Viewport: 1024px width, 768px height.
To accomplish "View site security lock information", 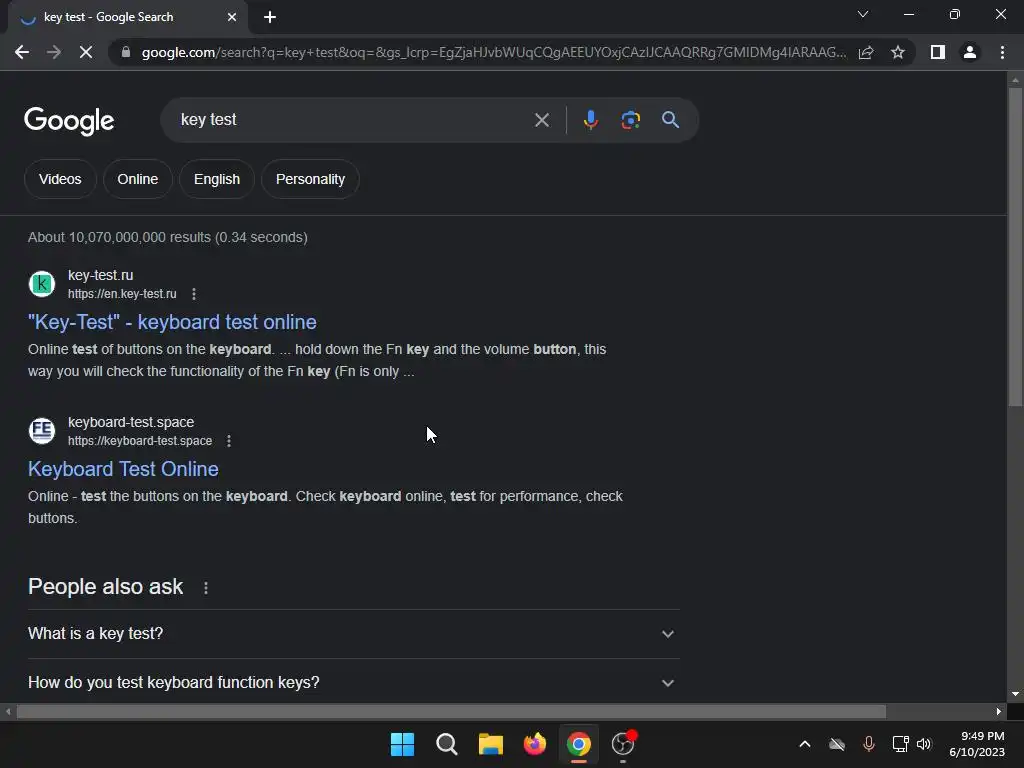I will 126,52.
